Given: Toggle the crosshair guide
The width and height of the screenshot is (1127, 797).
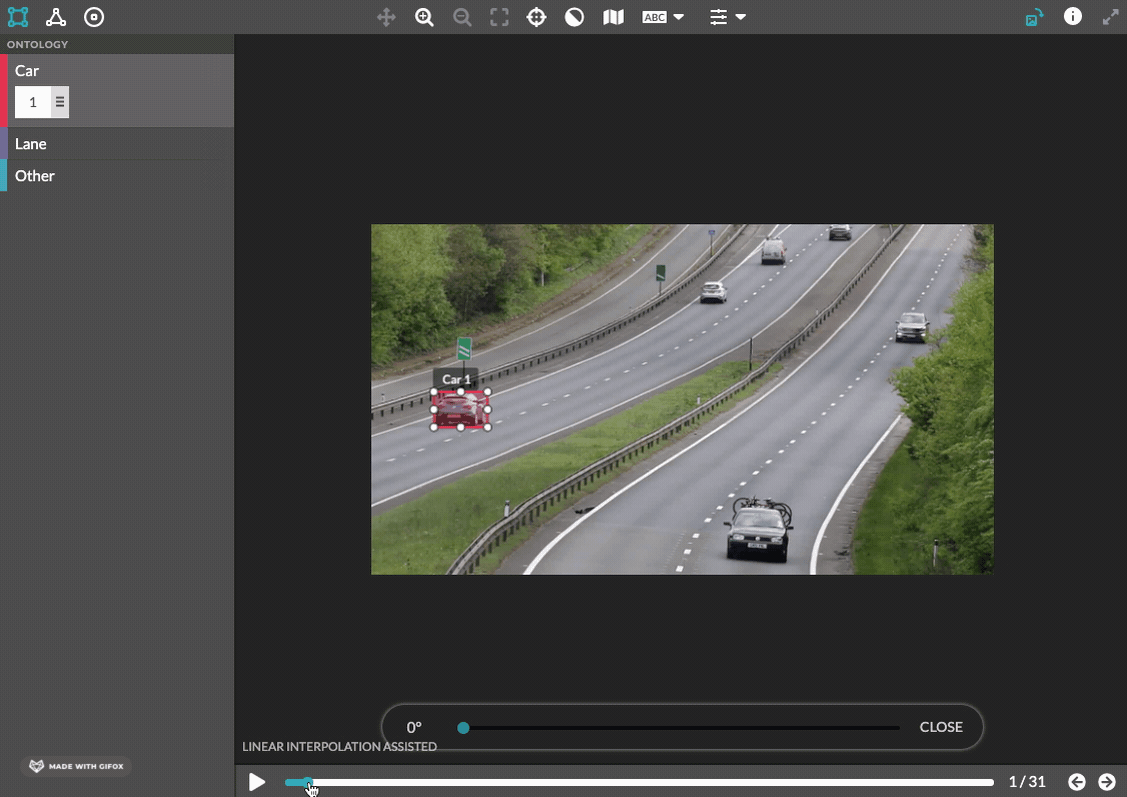Looking at the screenshot, I should point(536,17).
